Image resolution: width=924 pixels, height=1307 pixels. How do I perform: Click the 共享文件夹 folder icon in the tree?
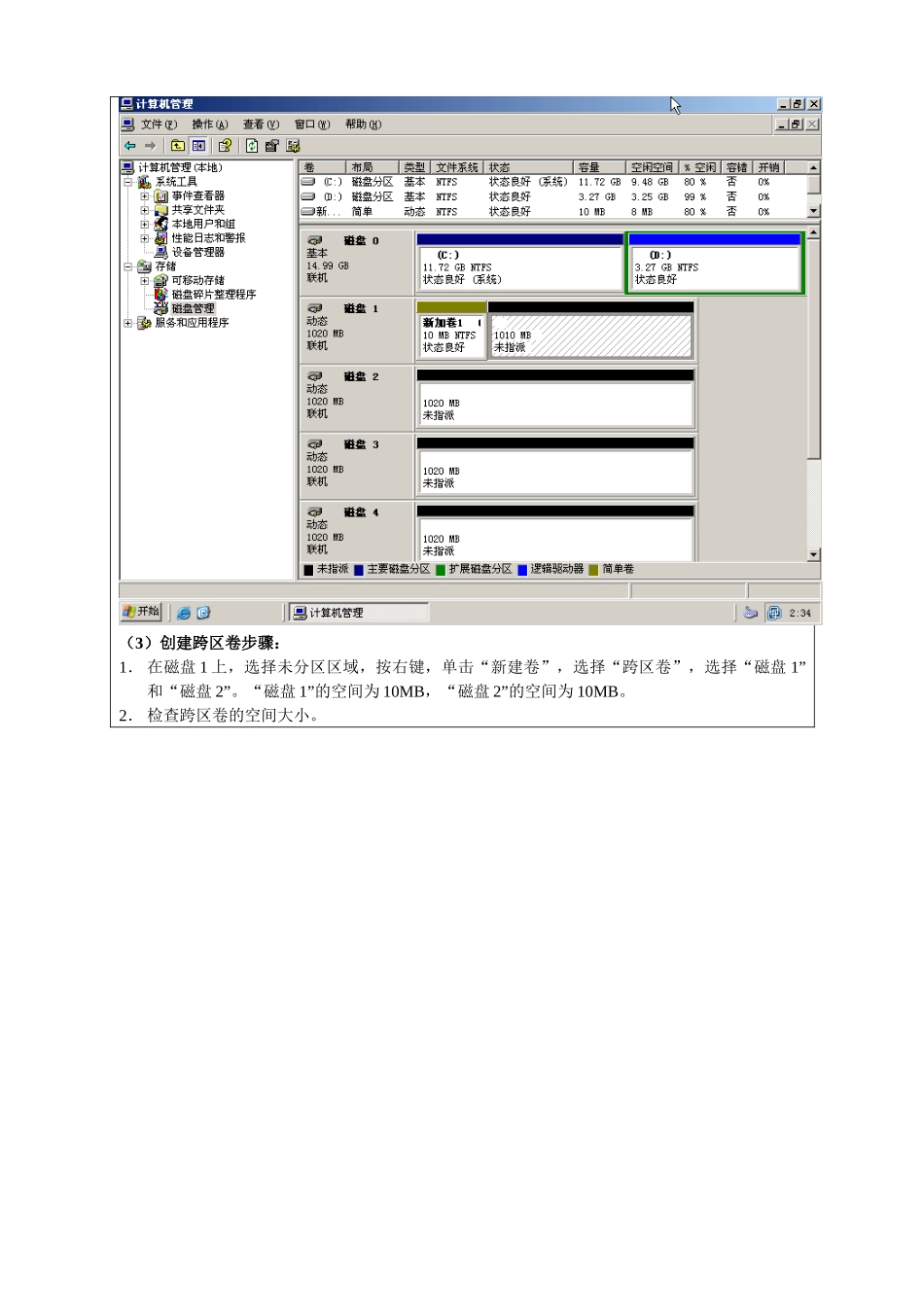tap(160, 210)
